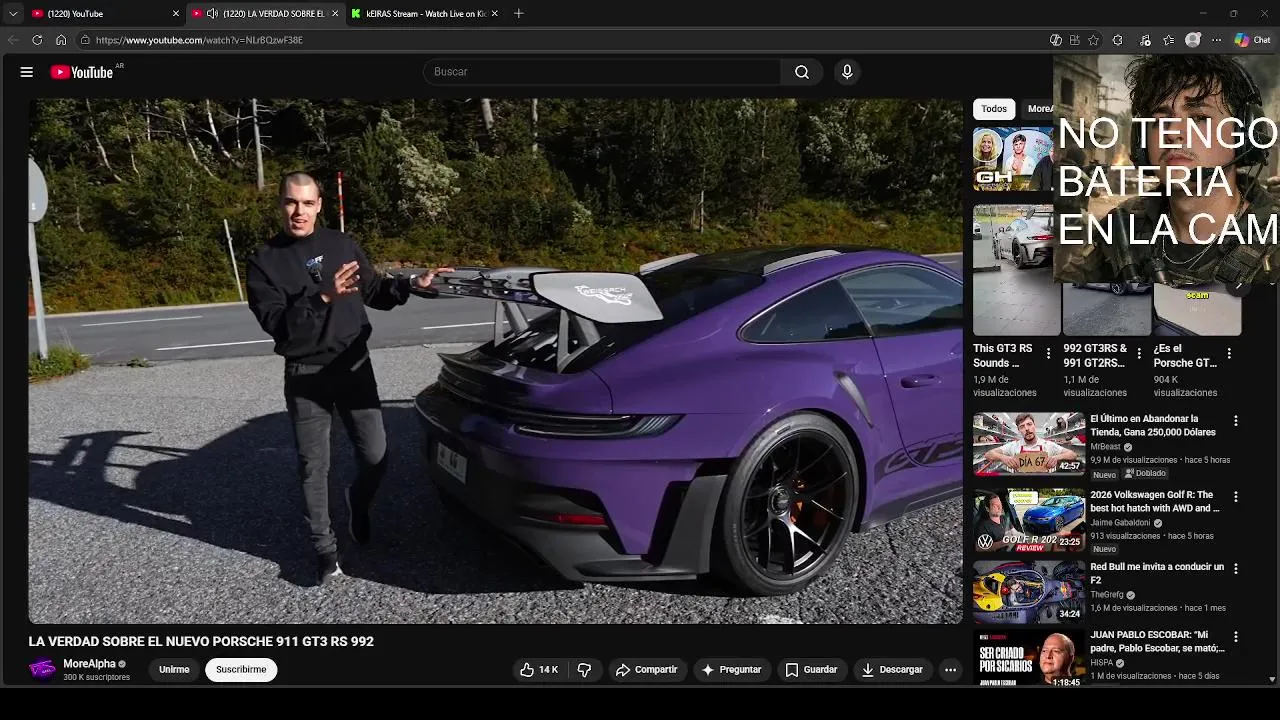
Task: Add this page to favorites star
Action: pos(1093,40)
